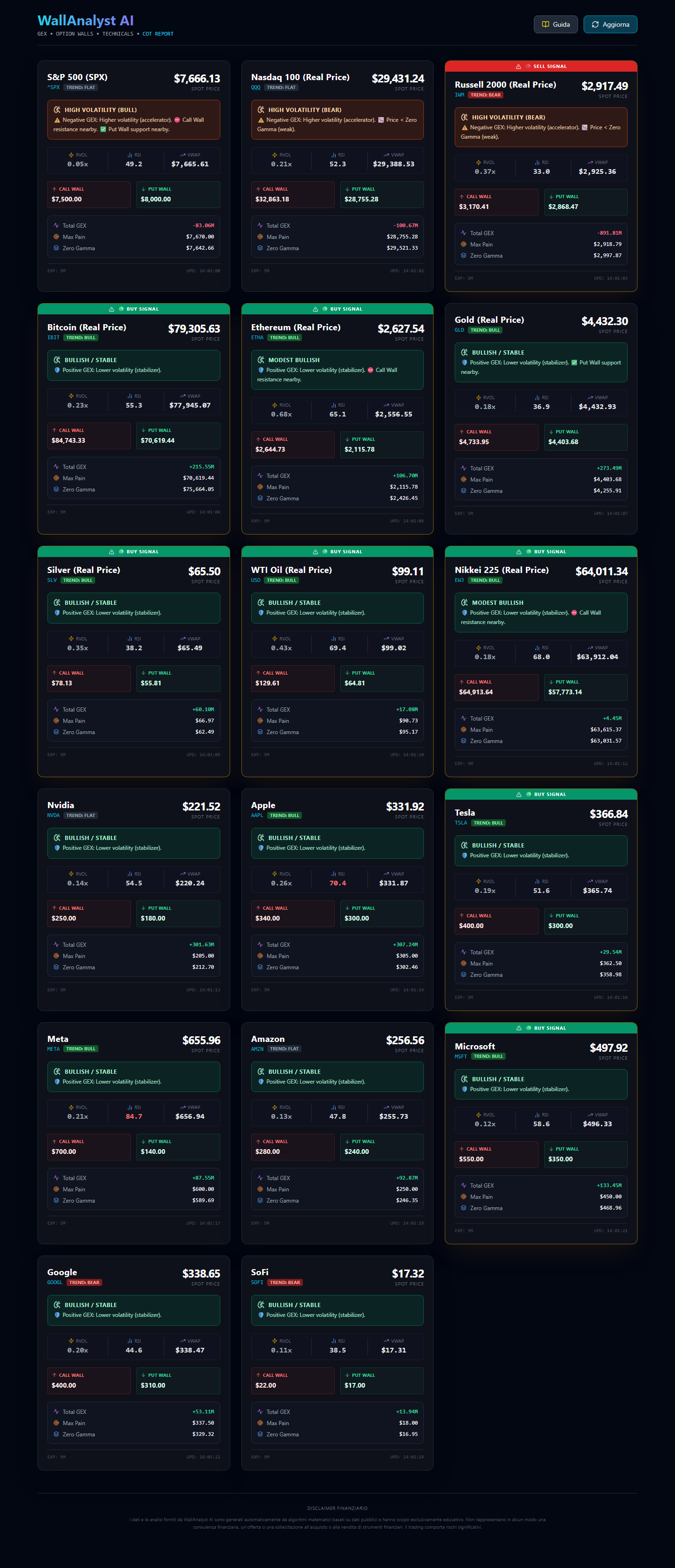Click the COT REPORT subtitle text
This screenshot has width=675, height=1568.
[x=158, y=34]
